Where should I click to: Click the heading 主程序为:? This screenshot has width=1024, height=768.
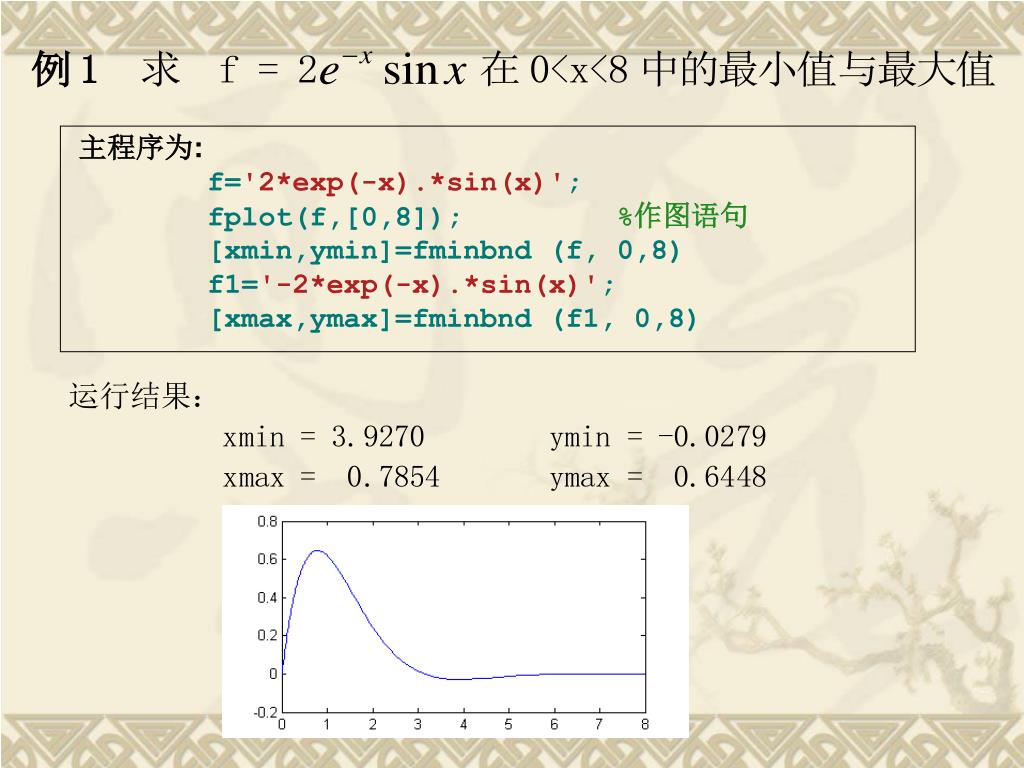(140, 147)
